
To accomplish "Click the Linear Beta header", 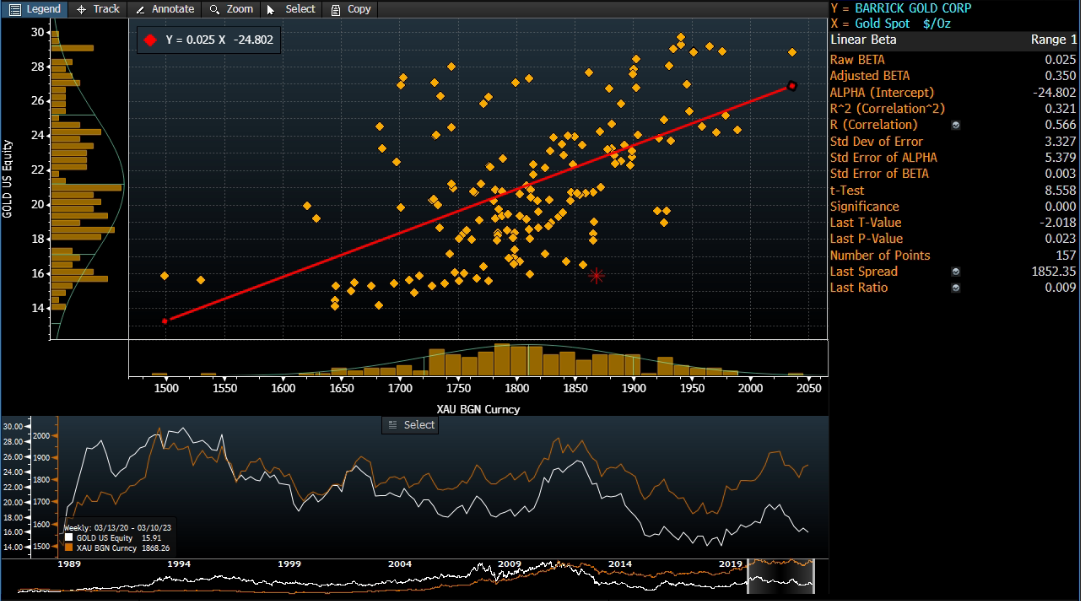I will click(x=863, y=40).
